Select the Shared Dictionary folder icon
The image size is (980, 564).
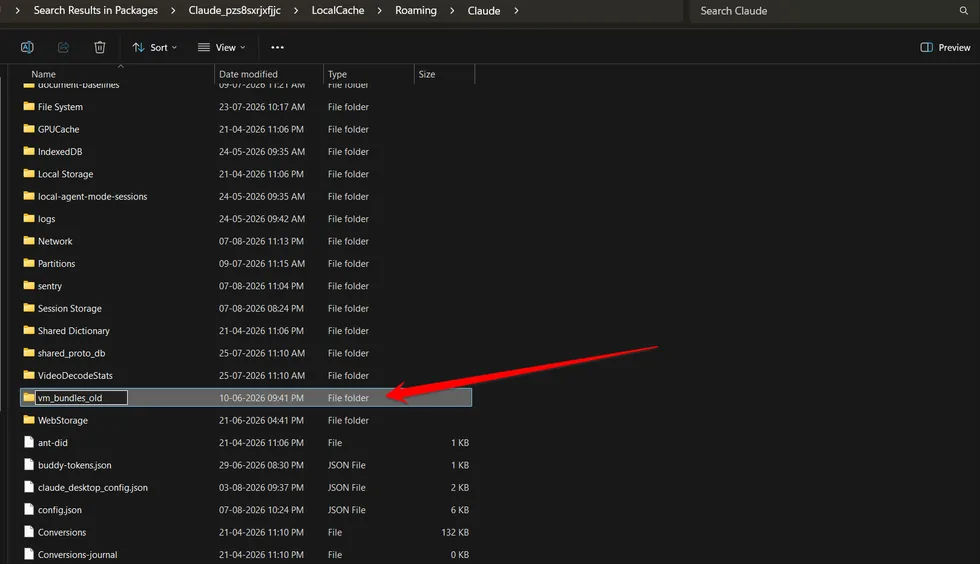tap(29, 330)
